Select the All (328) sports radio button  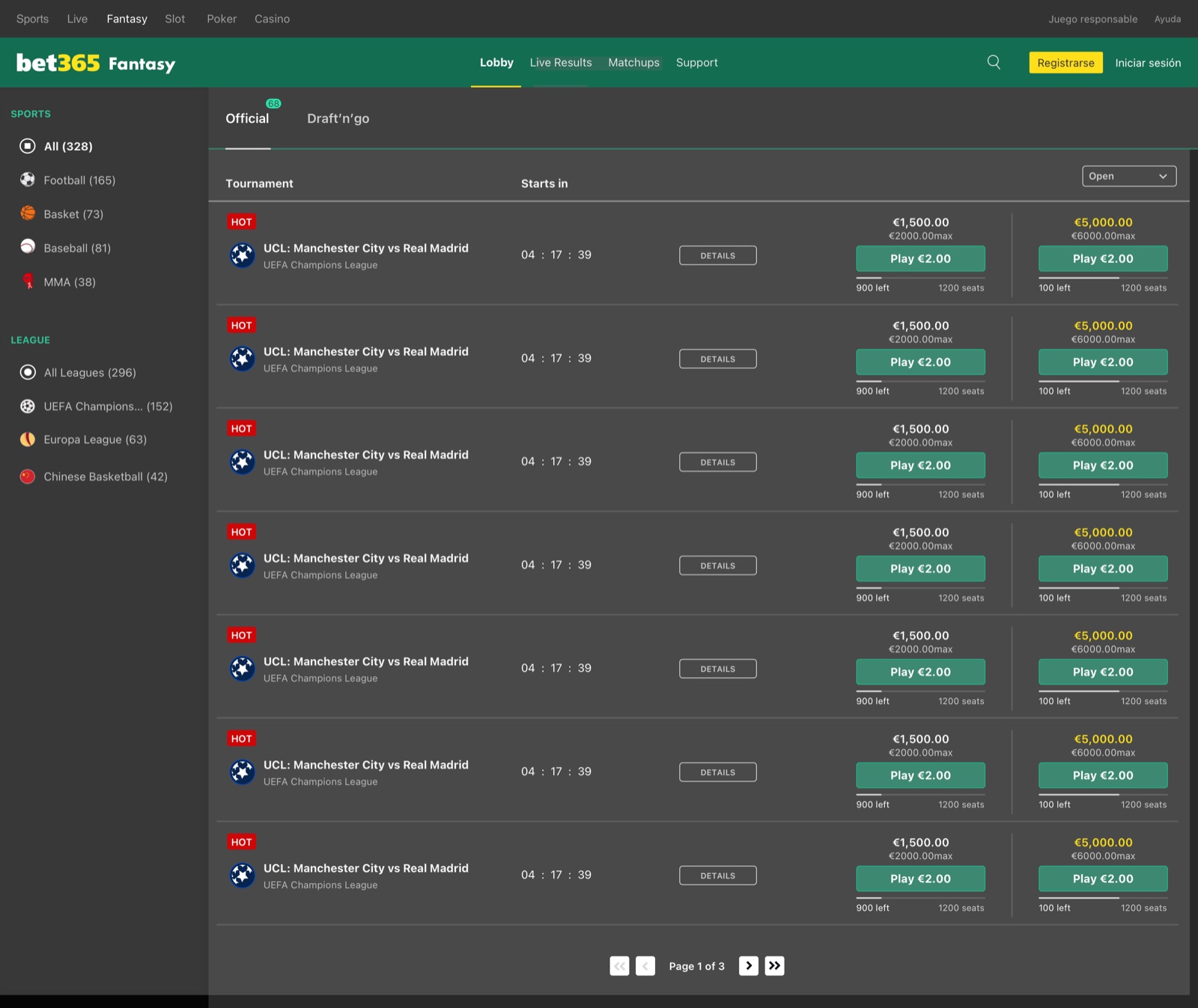pos(28,146)
